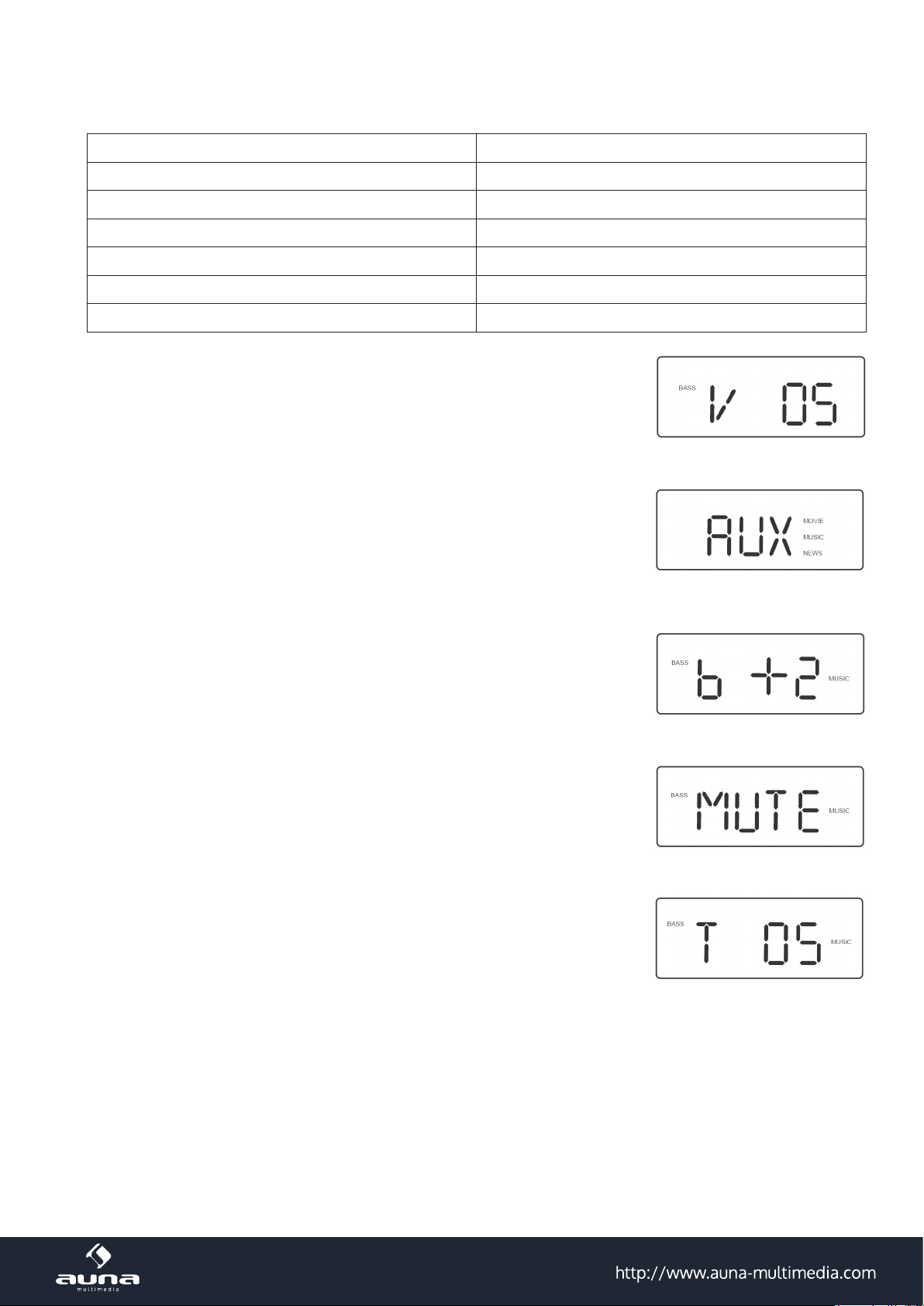
Task: Click the MUSIC label in MUTE display
Action: pos(839,811)
